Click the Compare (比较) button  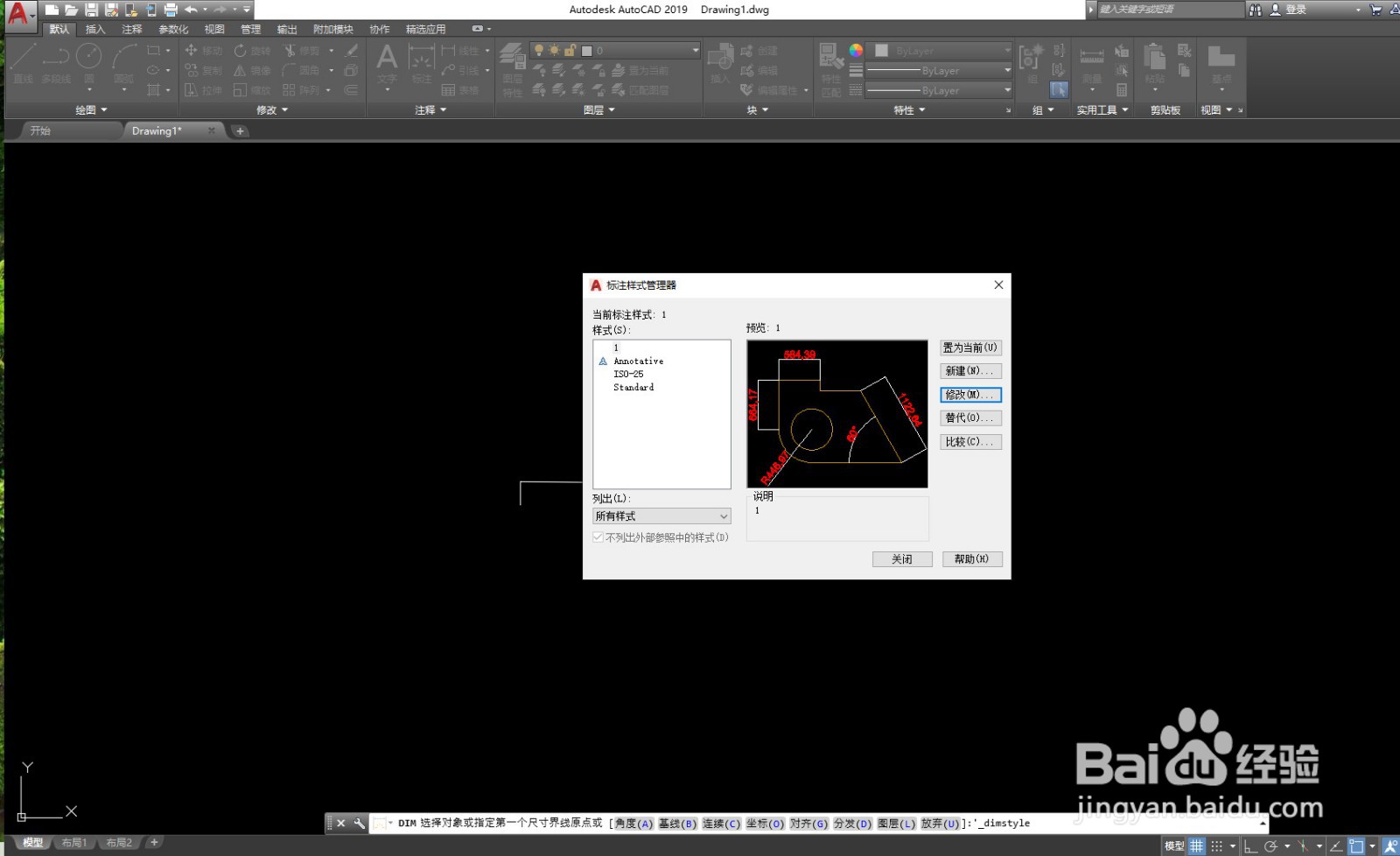(x=970, y=442)
